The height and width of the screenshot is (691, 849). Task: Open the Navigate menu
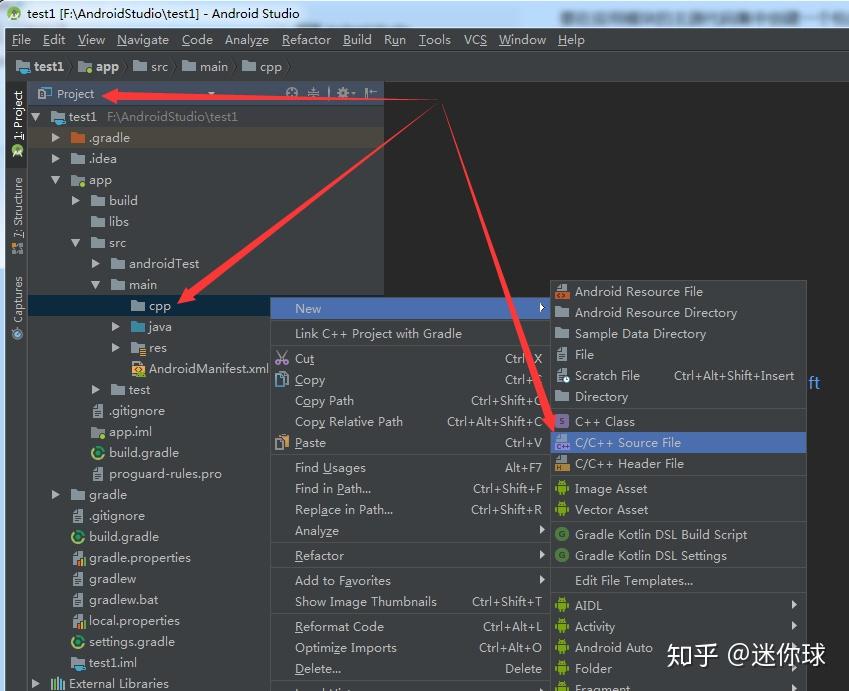tap(143, 40)
